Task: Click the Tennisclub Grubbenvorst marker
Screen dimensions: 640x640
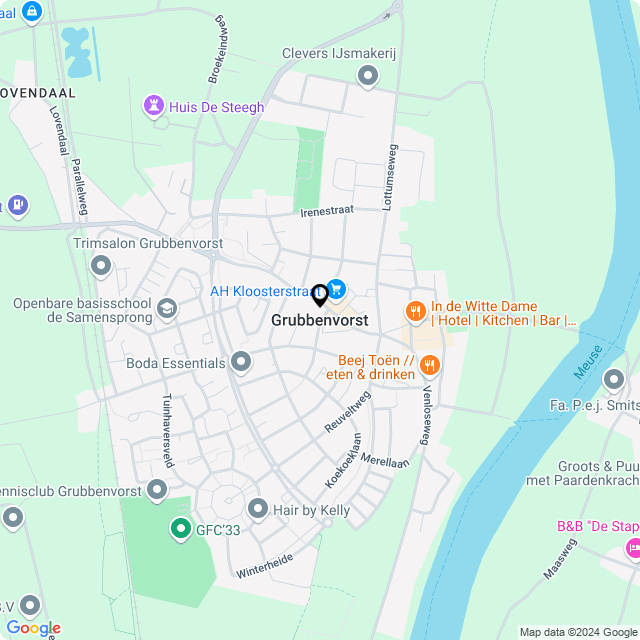Action: [x=157, y=490]
